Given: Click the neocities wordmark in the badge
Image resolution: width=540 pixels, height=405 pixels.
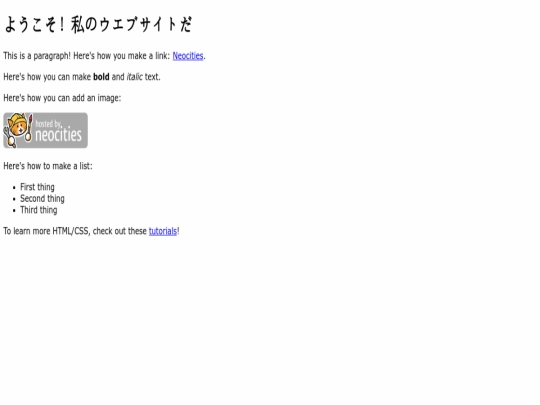Looking at the screenshot, I should pos(59,135).
